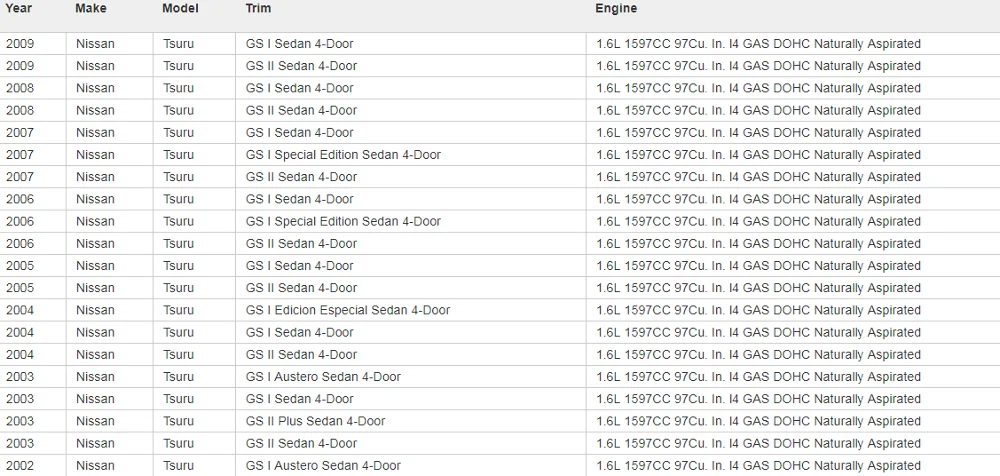Click the 2006 GS I Special Edition trim

point(343,221)
